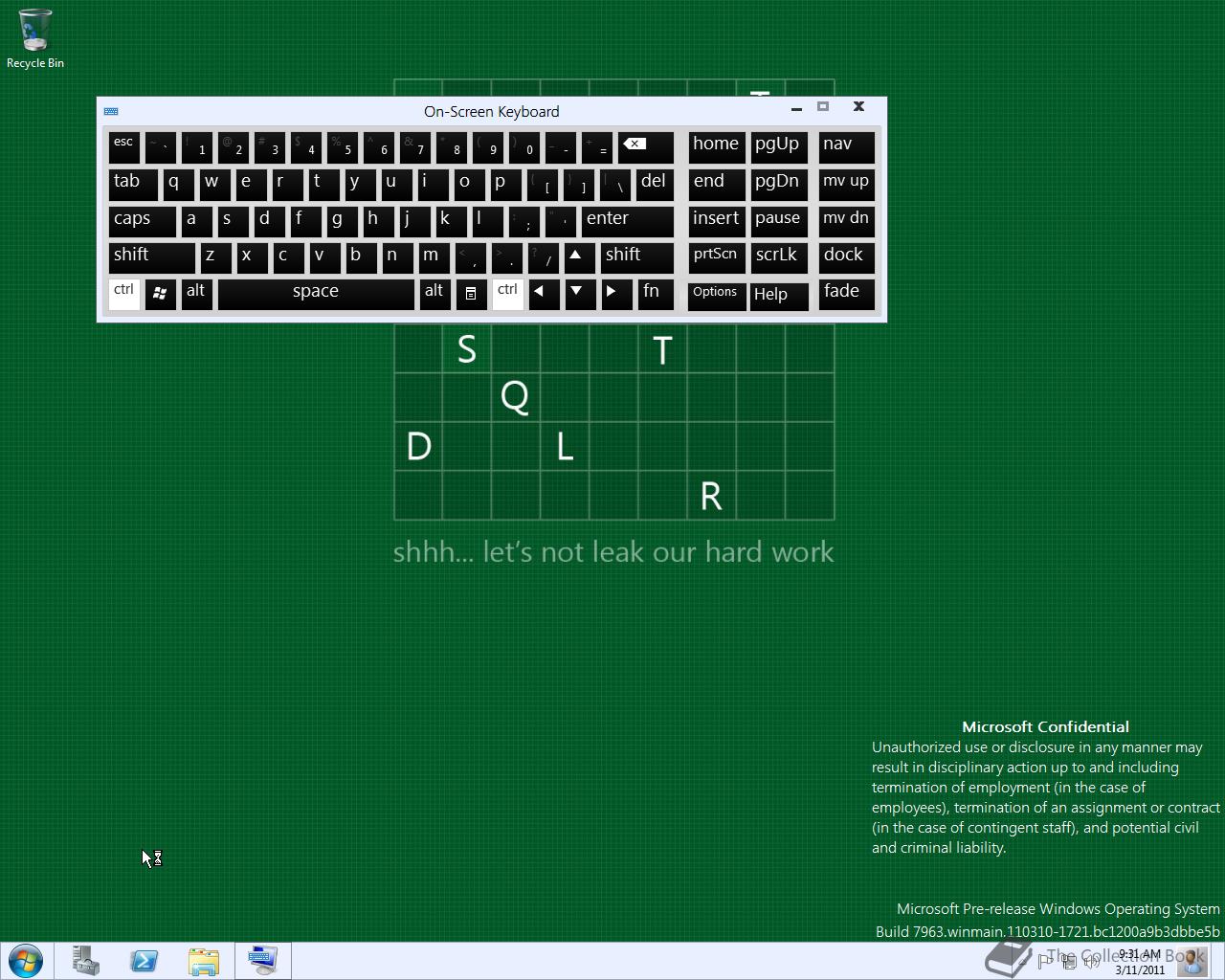Hit the enter key
Screen dimensions: 1225x980
[628, 221]
